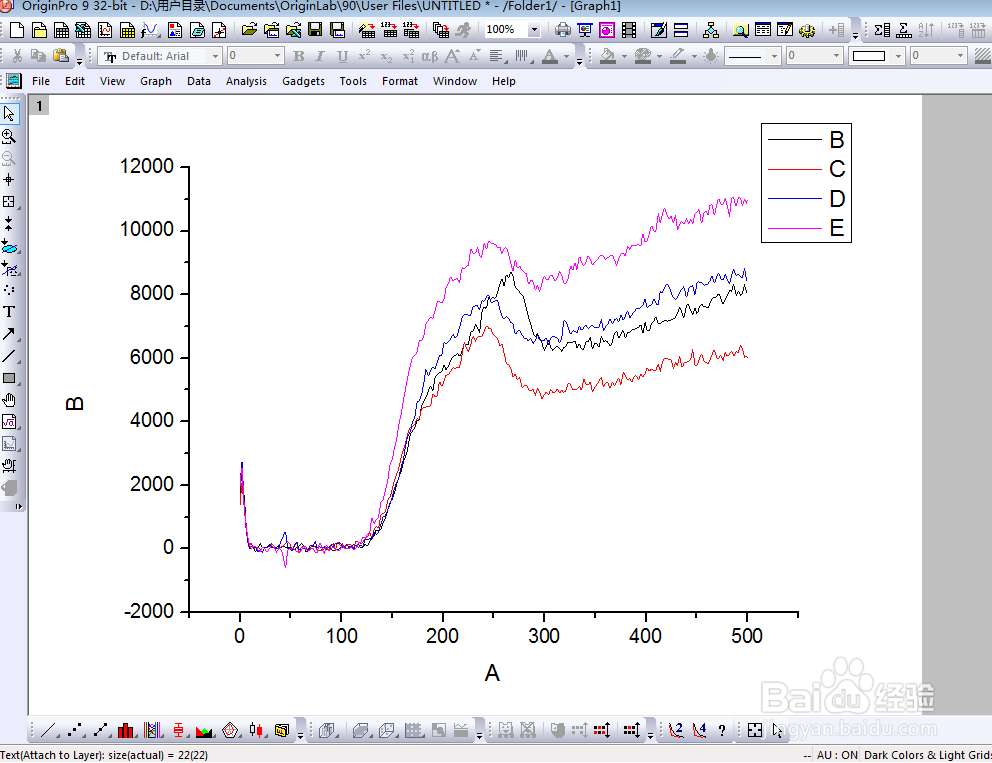Viewport: 992px width, 763px height.
Task: Open the Gadgets menu
Action: 303,81
